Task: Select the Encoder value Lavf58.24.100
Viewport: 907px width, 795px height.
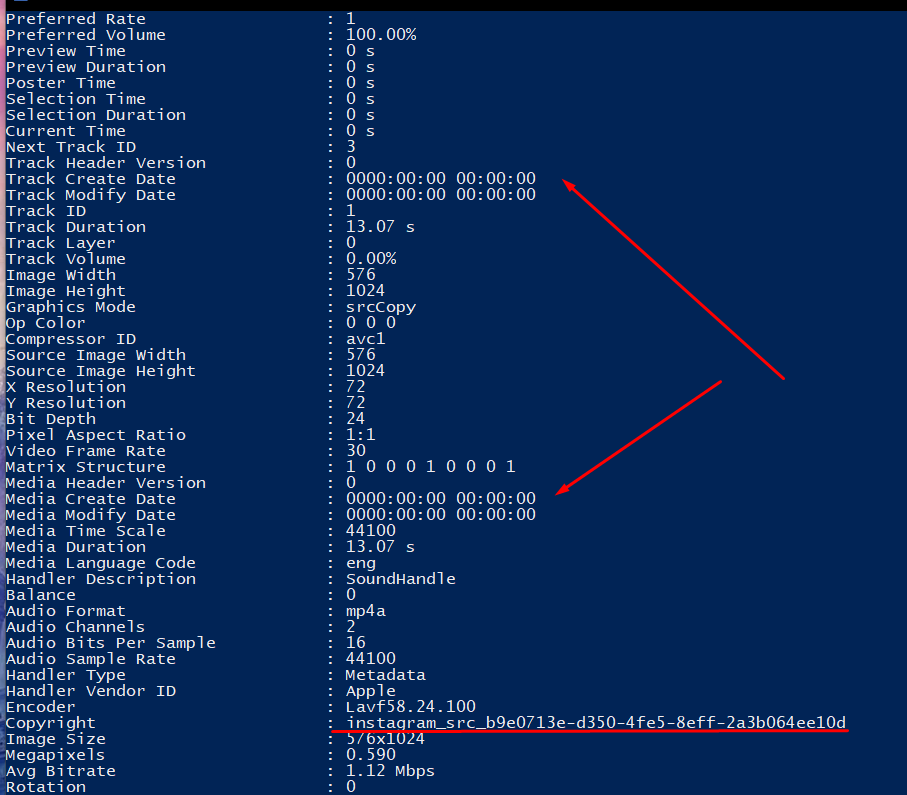Action: (411, 706)
